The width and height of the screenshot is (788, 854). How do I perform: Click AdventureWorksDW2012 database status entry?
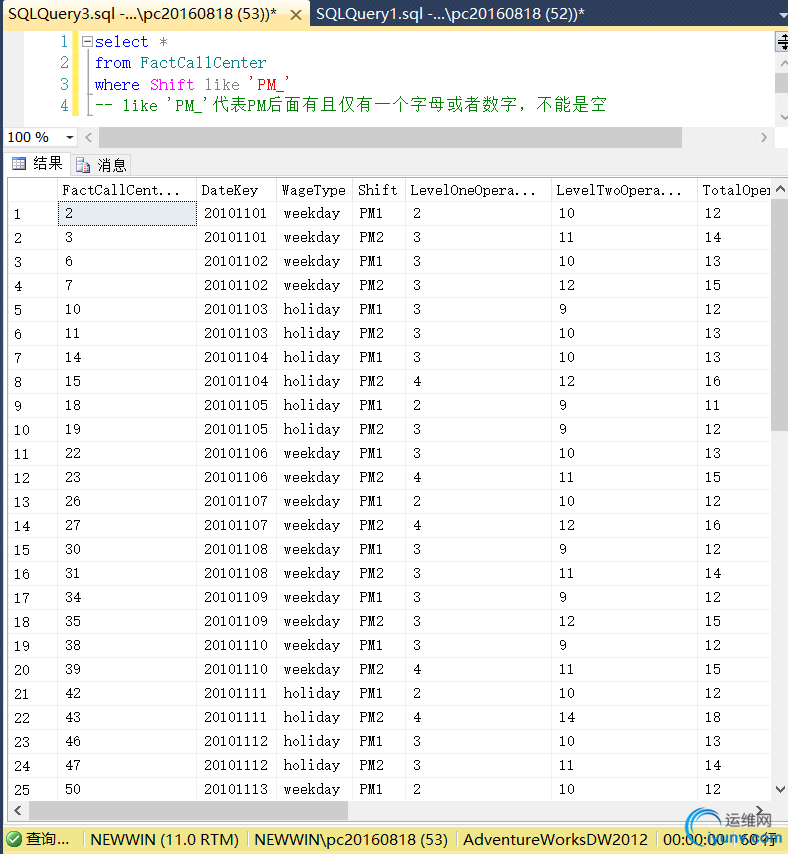click(x=555, y=839)
